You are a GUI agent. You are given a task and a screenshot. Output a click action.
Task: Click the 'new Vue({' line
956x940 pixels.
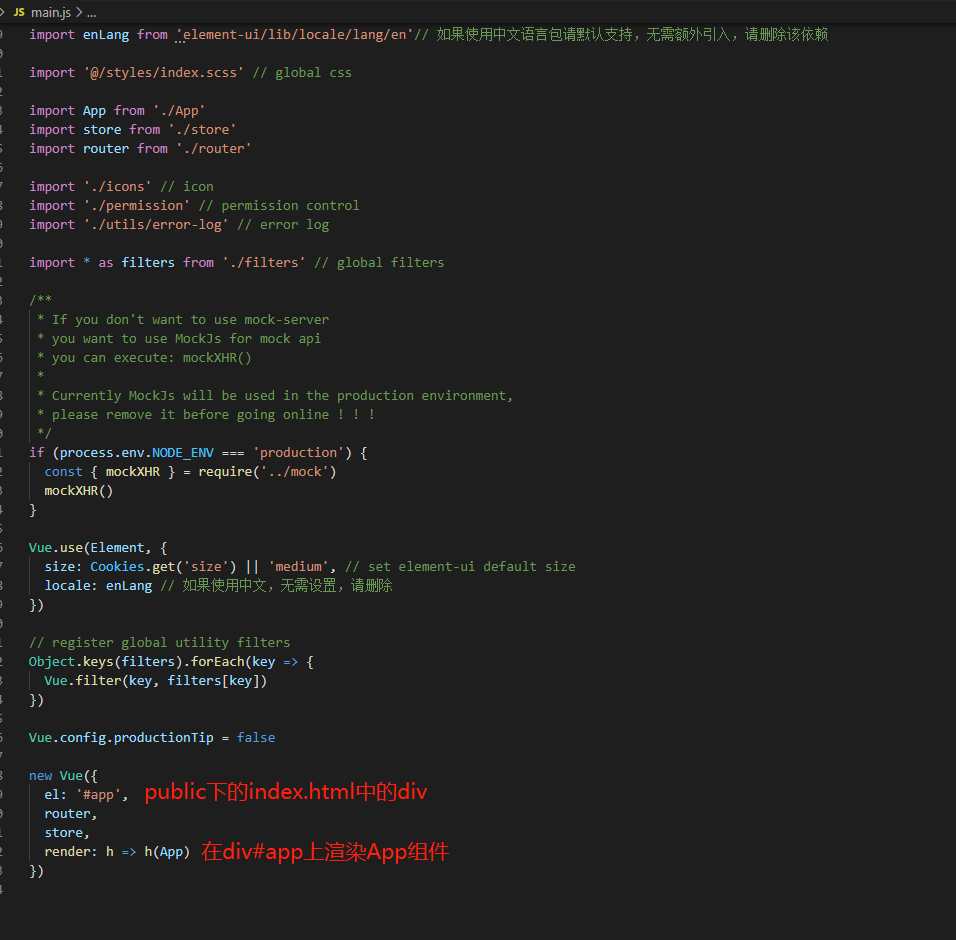tap(63, 775)
